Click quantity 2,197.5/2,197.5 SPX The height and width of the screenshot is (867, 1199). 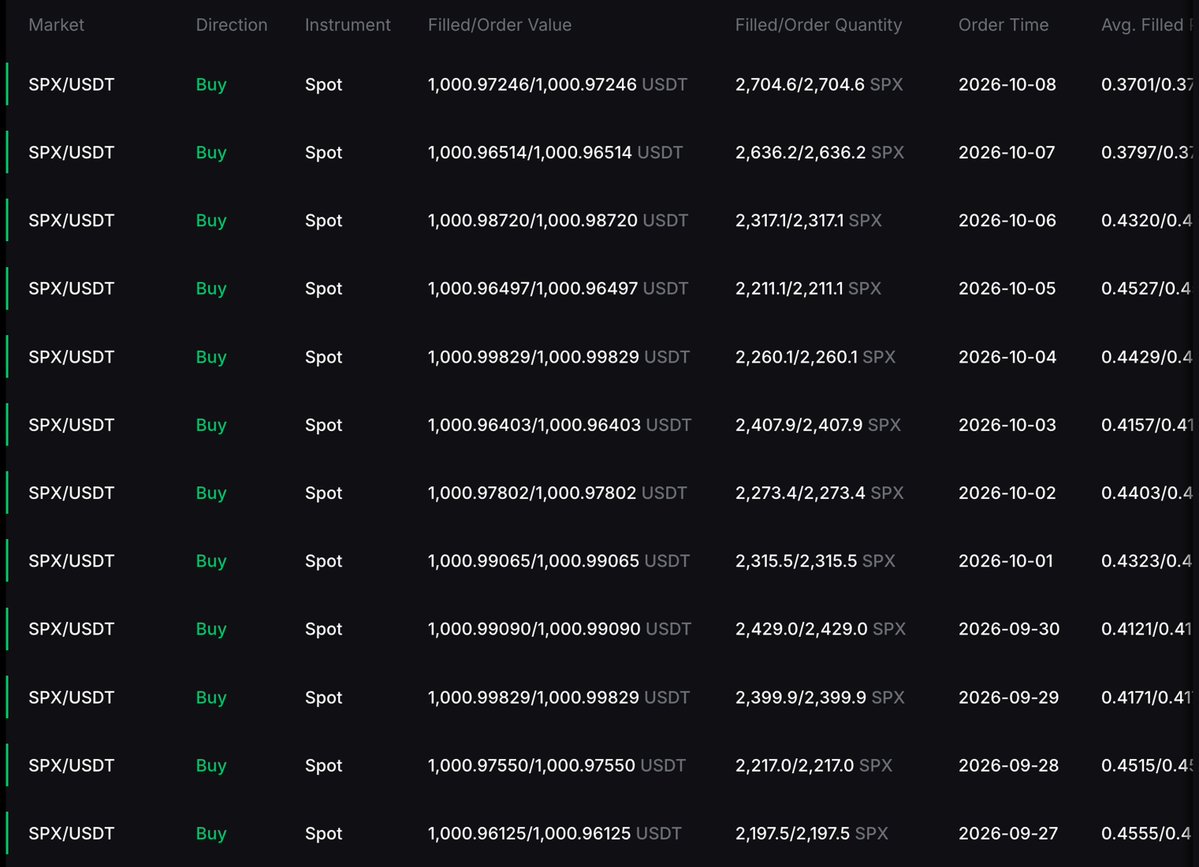[811, 834]
